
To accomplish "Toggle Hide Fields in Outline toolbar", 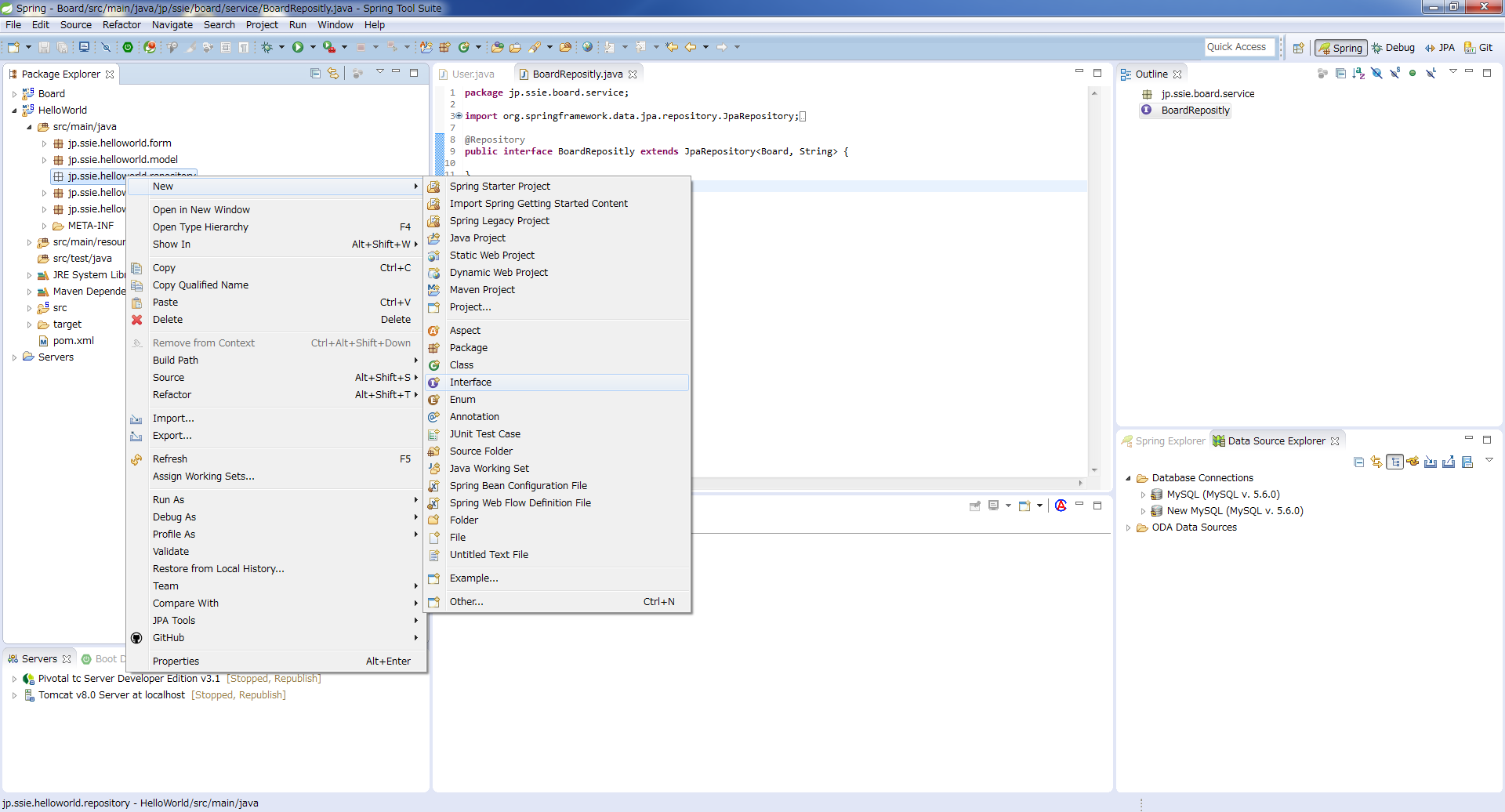I will 1376,74.
